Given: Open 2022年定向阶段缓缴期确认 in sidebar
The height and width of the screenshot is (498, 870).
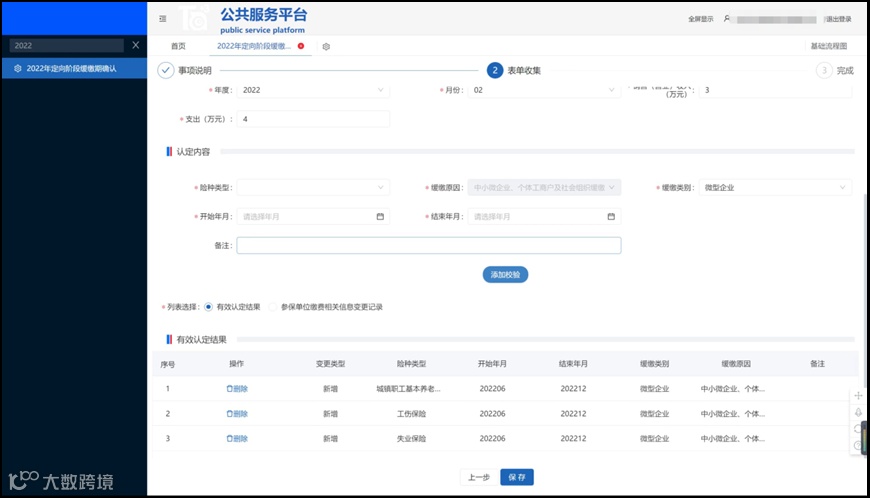Looking at the screenshot, I should pyautogui.click(x=74, y=68).
